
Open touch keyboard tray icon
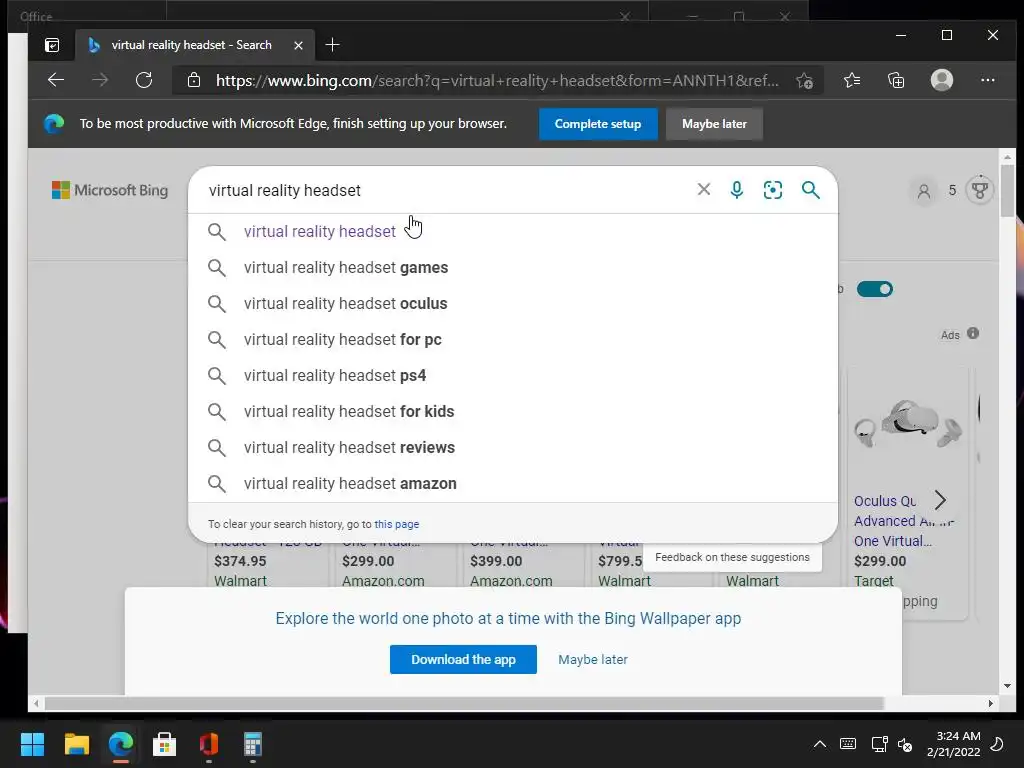tap(848, 744)
